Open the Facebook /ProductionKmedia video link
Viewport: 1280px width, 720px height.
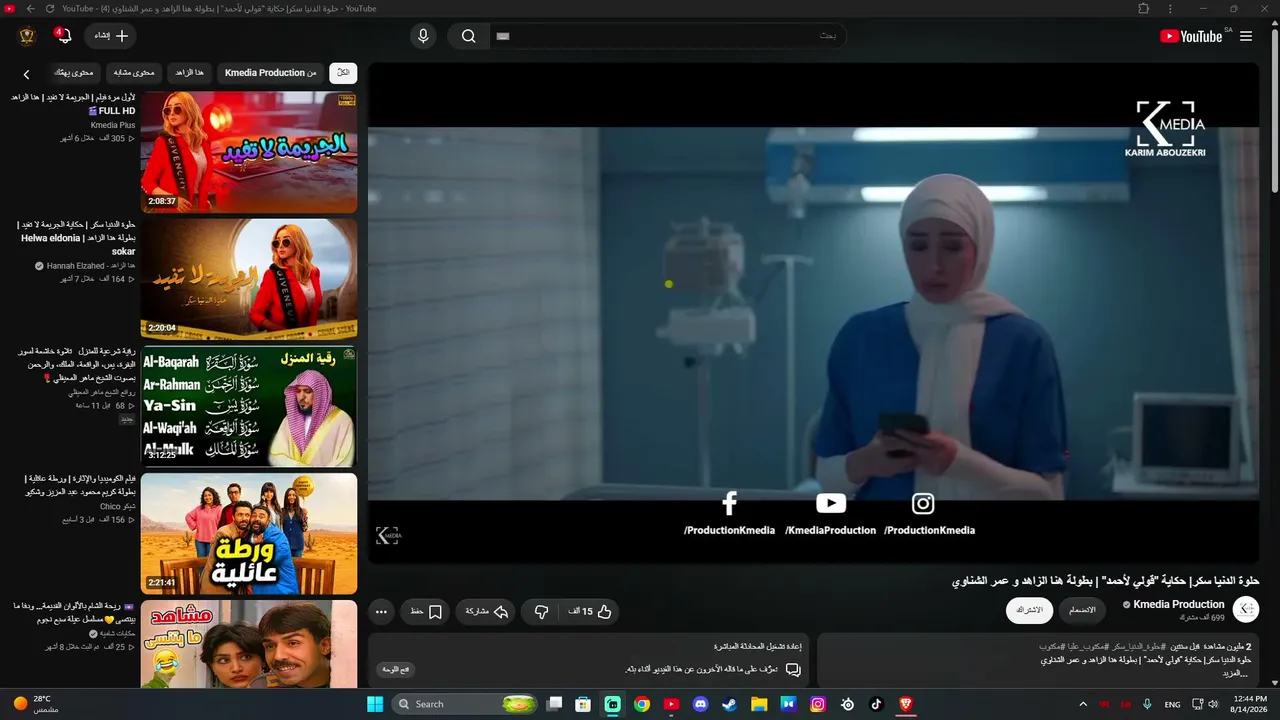[x=729, y=514]
